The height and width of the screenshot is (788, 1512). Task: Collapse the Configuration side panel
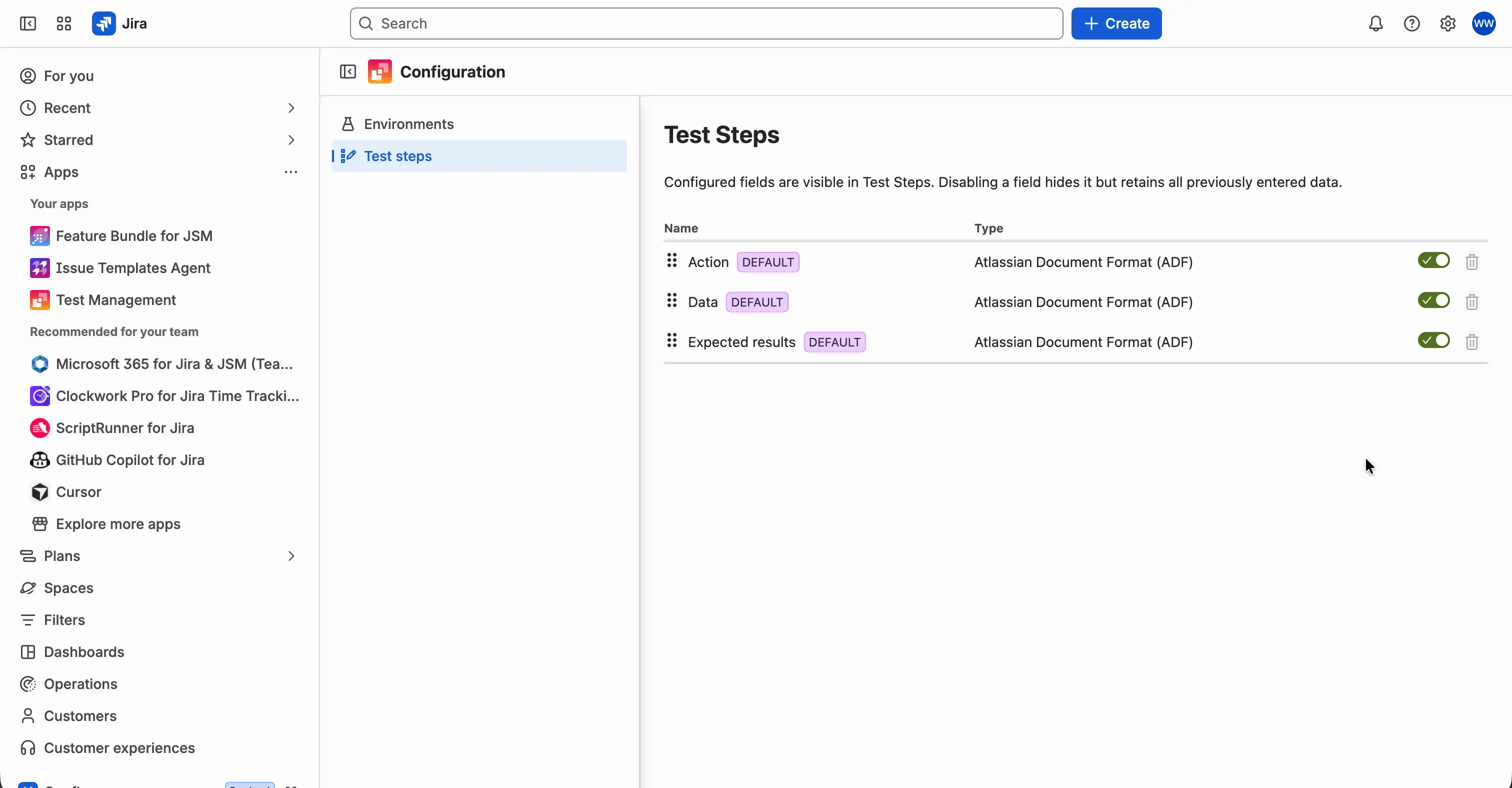[348, 71]
